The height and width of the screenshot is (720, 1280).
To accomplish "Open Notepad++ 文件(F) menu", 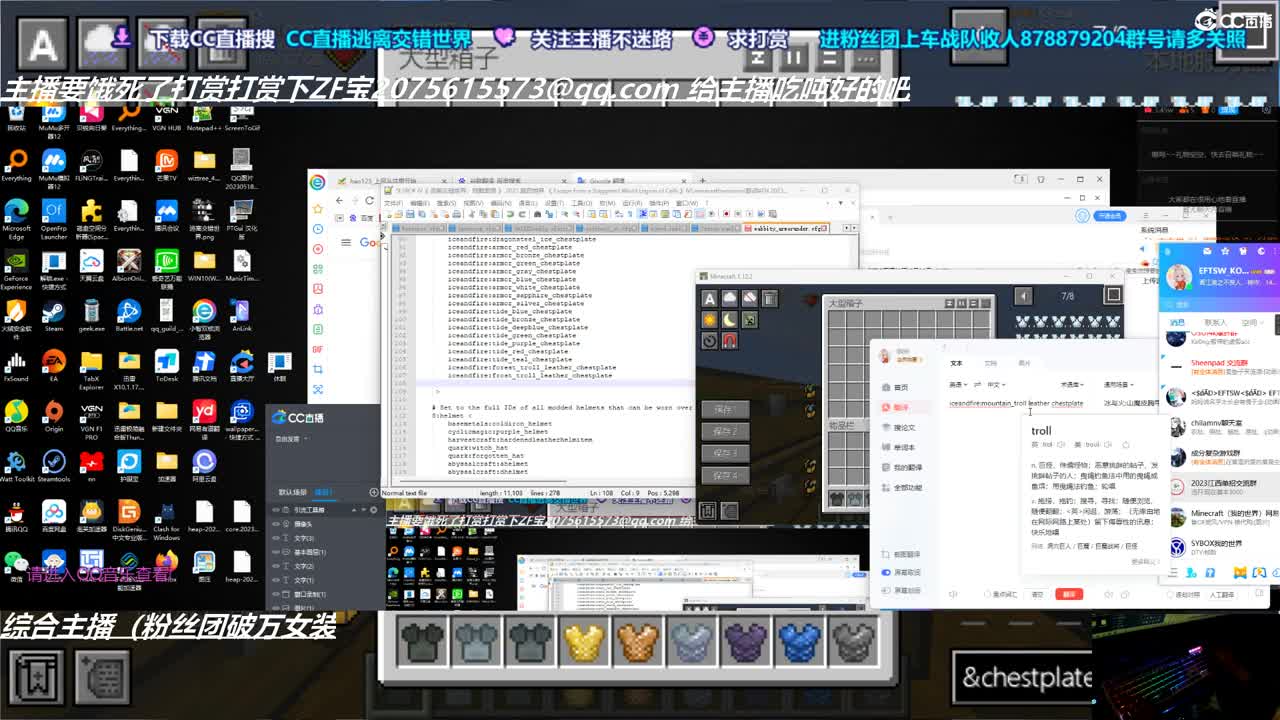I will (x=394, y=203).
